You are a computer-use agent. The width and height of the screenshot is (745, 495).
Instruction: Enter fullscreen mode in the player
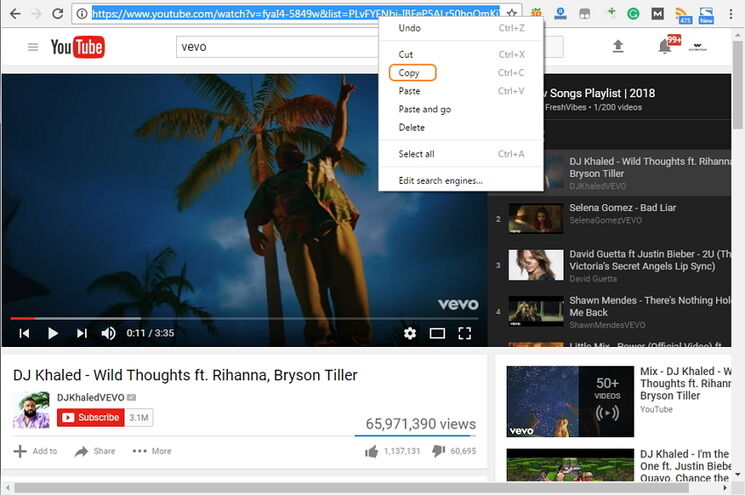[465, 333]
